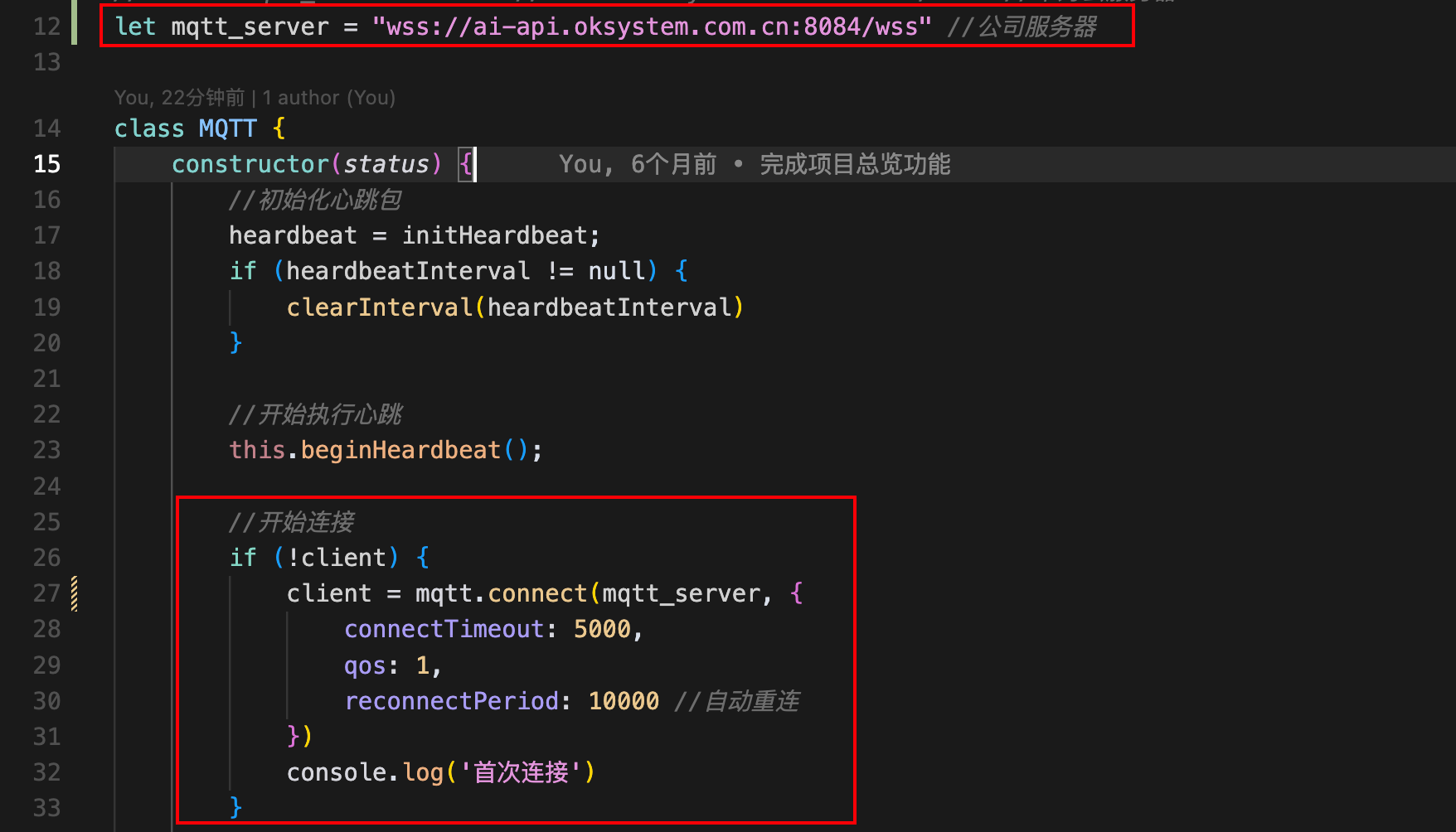Click the connectTimeout property

pyautogui.click(x=444, y=629)
